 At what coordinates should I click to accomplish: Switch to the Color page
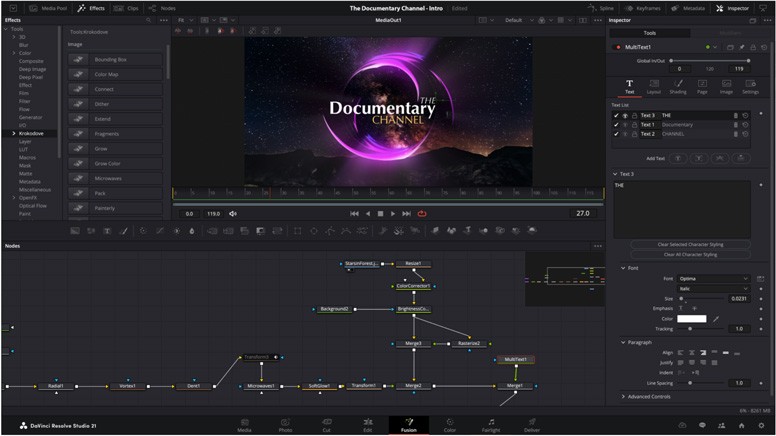pyautogui.click(x=449, y=425)
